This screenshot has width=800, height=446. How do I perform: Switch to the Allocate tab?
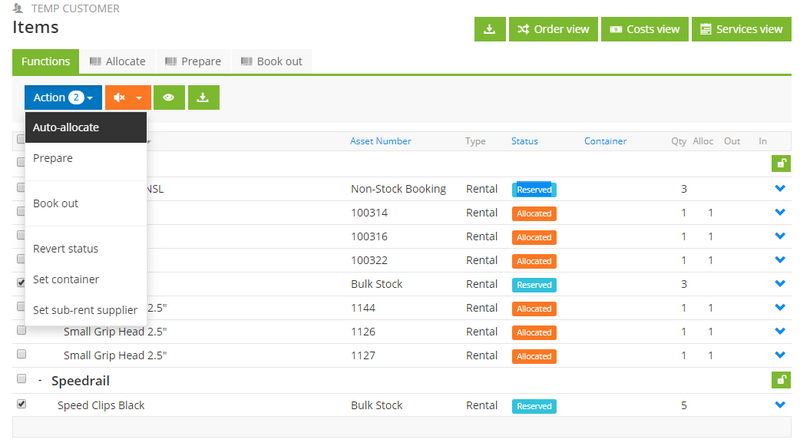(x=116, y=62)
